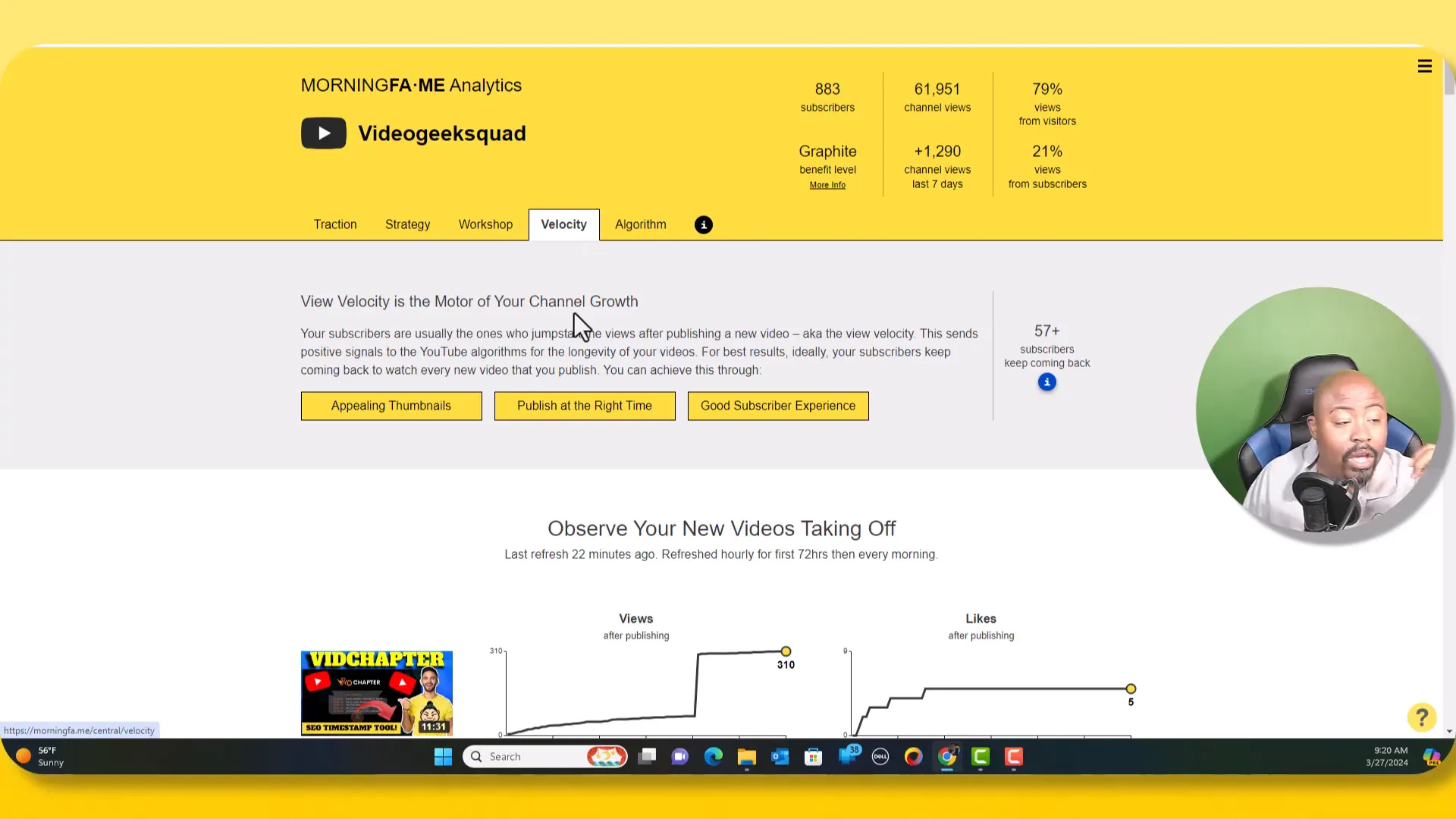Image resolution: width=1456 pixels, height=819 pixels.
Task: Open Outlook from taskbar
Action: [780, 757]
